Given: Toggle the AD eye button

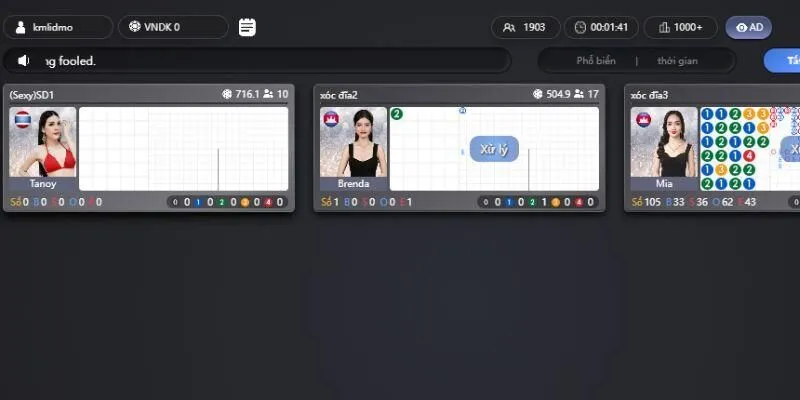Looking at the screenshot, I should point(748,28).
